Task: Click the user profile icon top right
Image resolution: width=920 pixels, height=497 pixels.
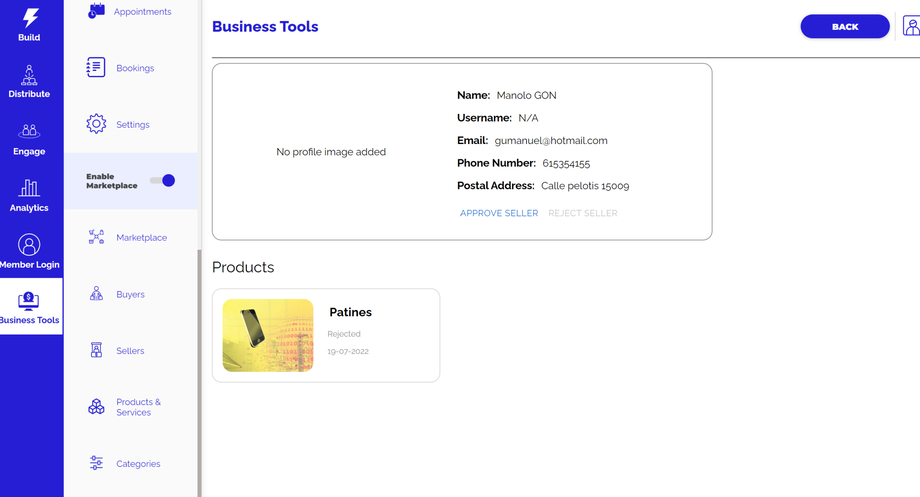Action: 911,26
